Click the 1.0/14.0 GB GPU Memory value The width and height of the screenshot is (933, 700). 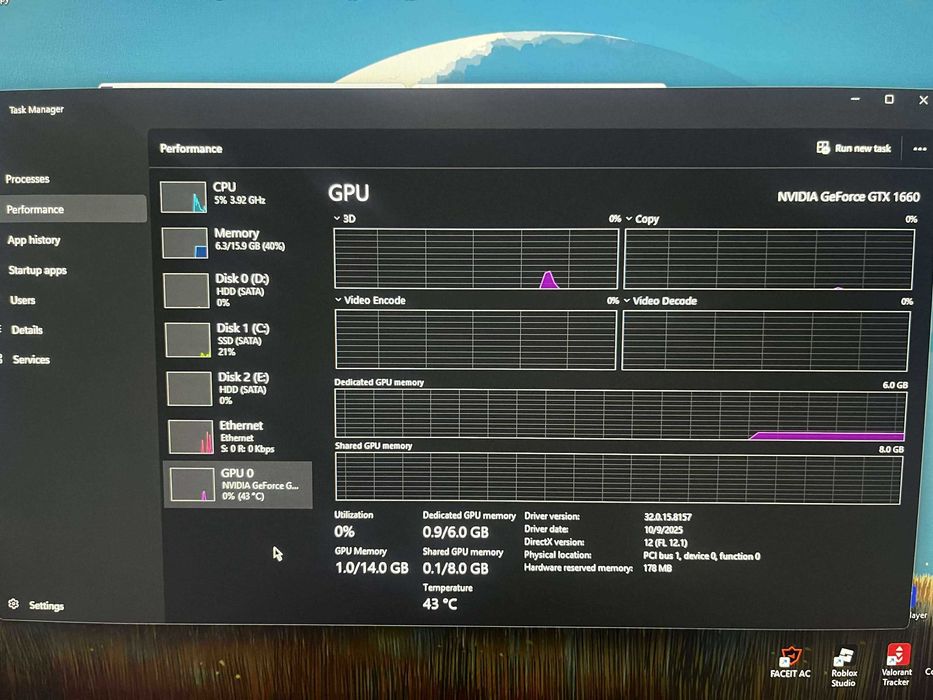[x=372, y=568]
